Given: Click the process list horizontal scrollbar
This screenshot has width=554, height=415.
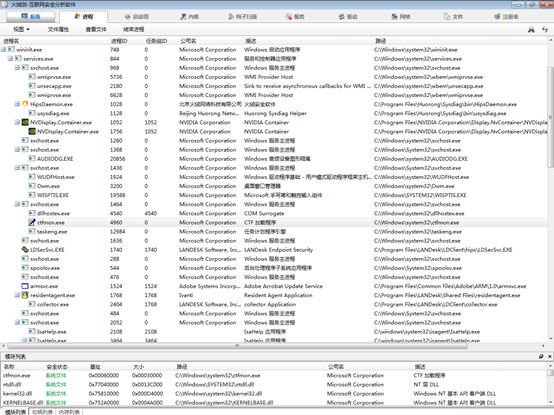Looking at the screenshot, I should pos(237,346).
